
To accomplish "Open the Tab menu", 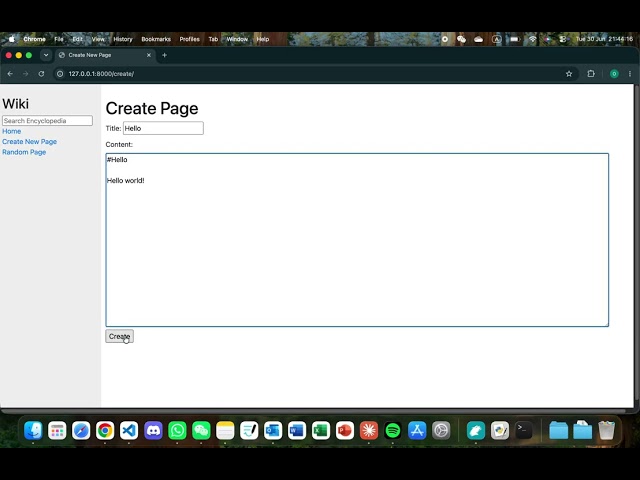I will (x=213, y=39).
